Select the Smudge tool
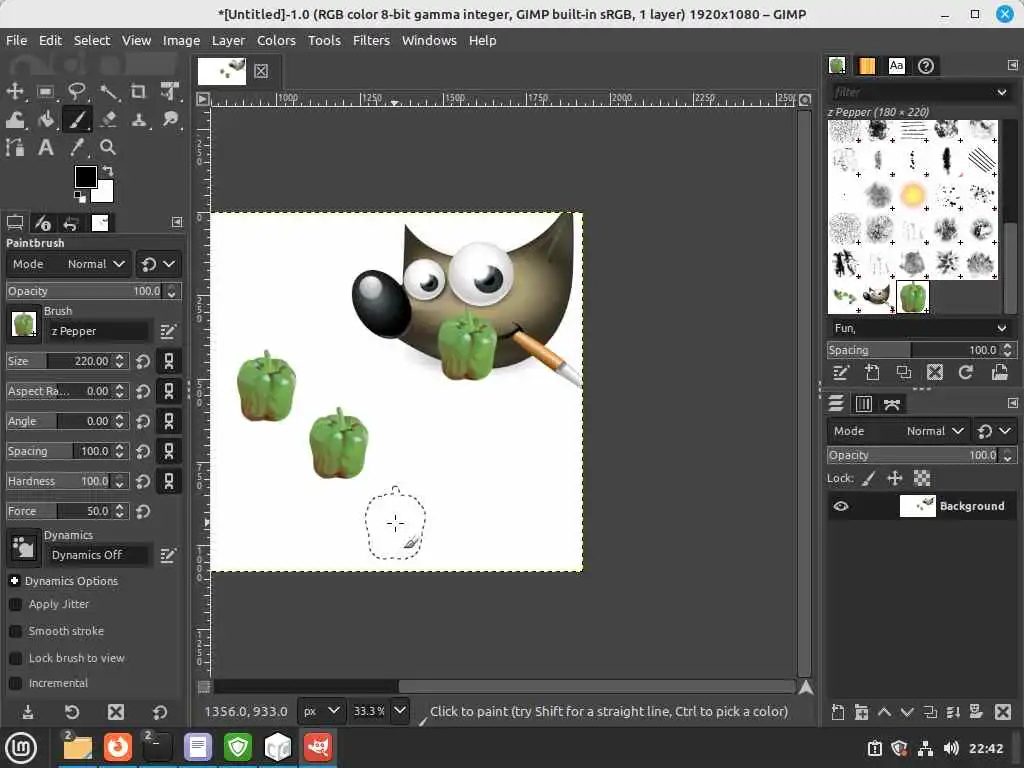Screen dimensions: 1024x768 pos(170,120)
